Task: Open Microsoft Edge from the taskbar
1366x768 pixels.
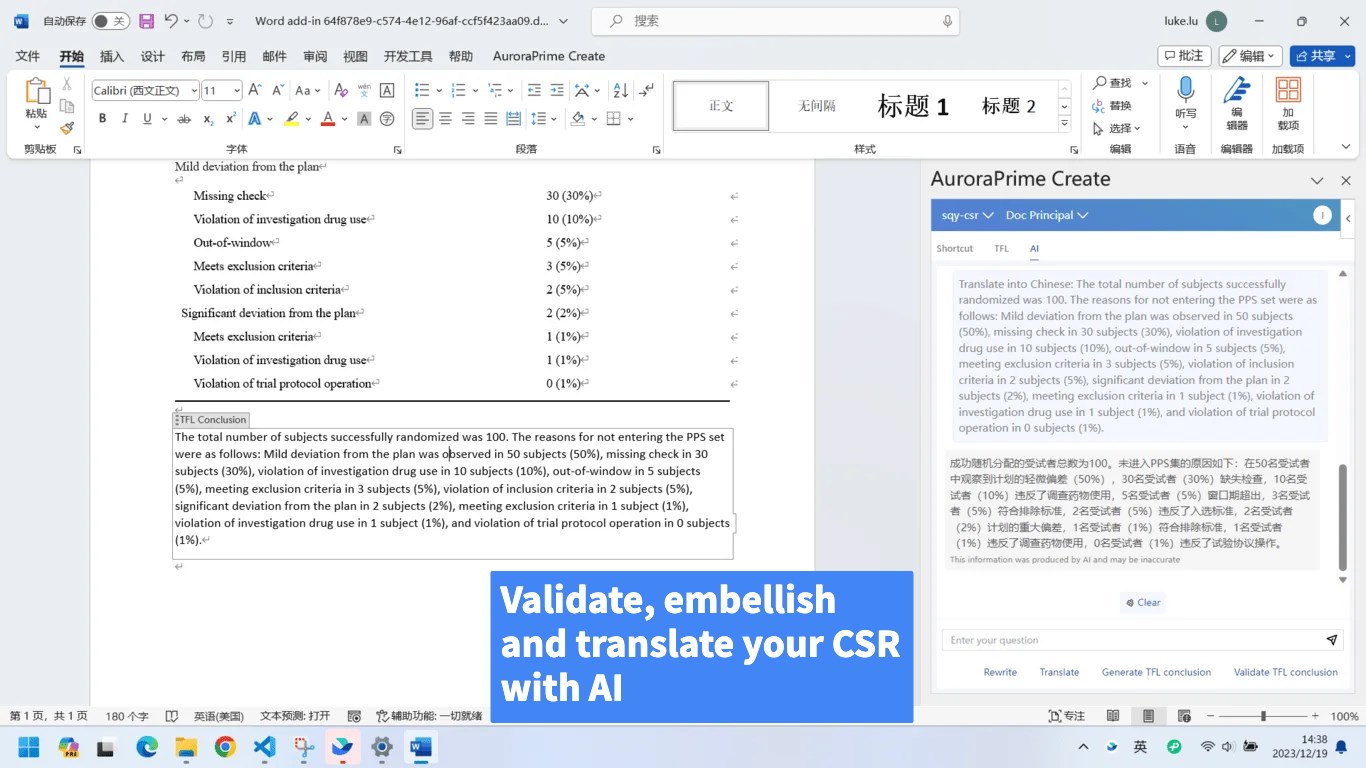Action: tap(147, 747)
